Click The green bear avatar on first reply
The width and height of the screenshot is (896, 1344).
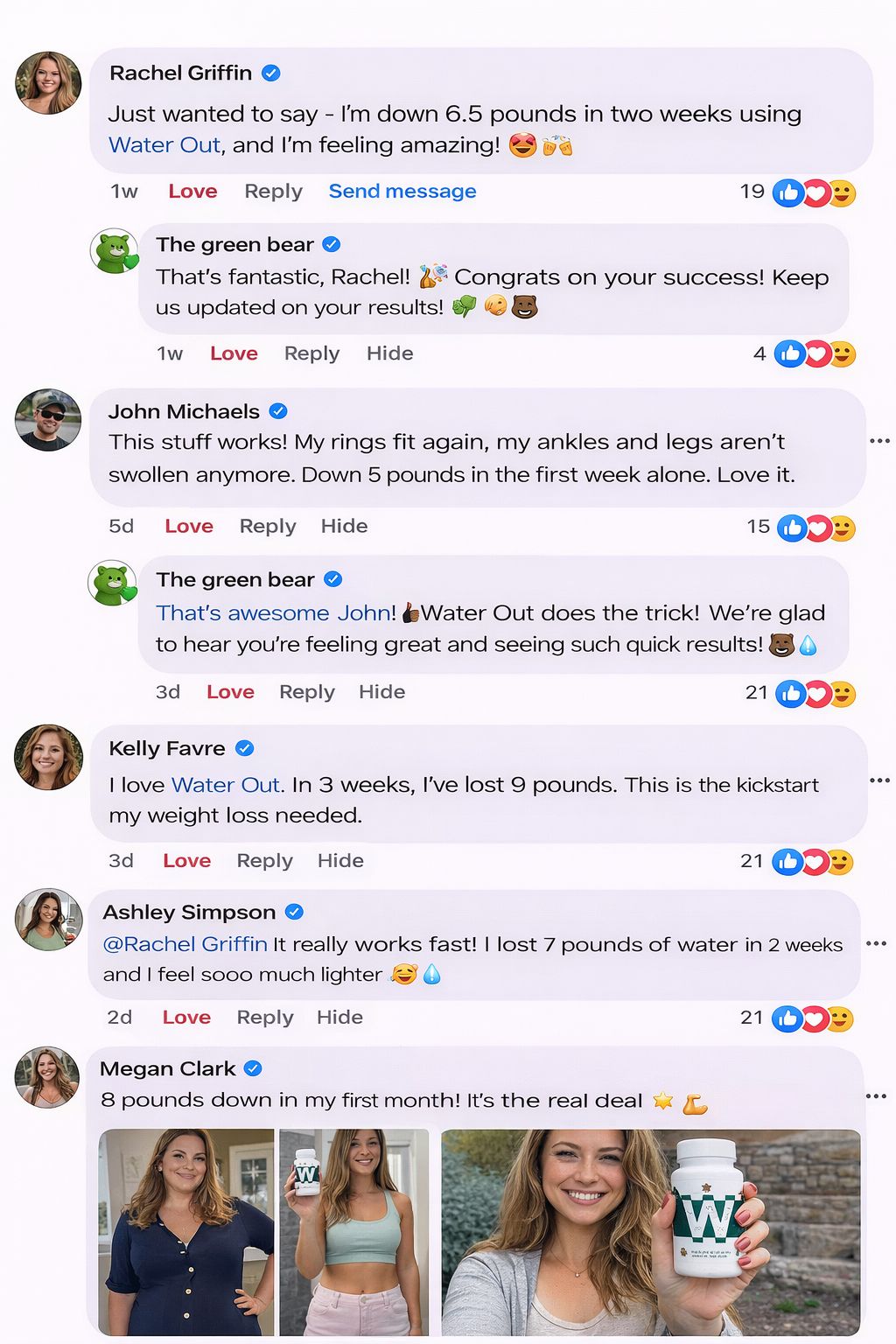point(115,251)
